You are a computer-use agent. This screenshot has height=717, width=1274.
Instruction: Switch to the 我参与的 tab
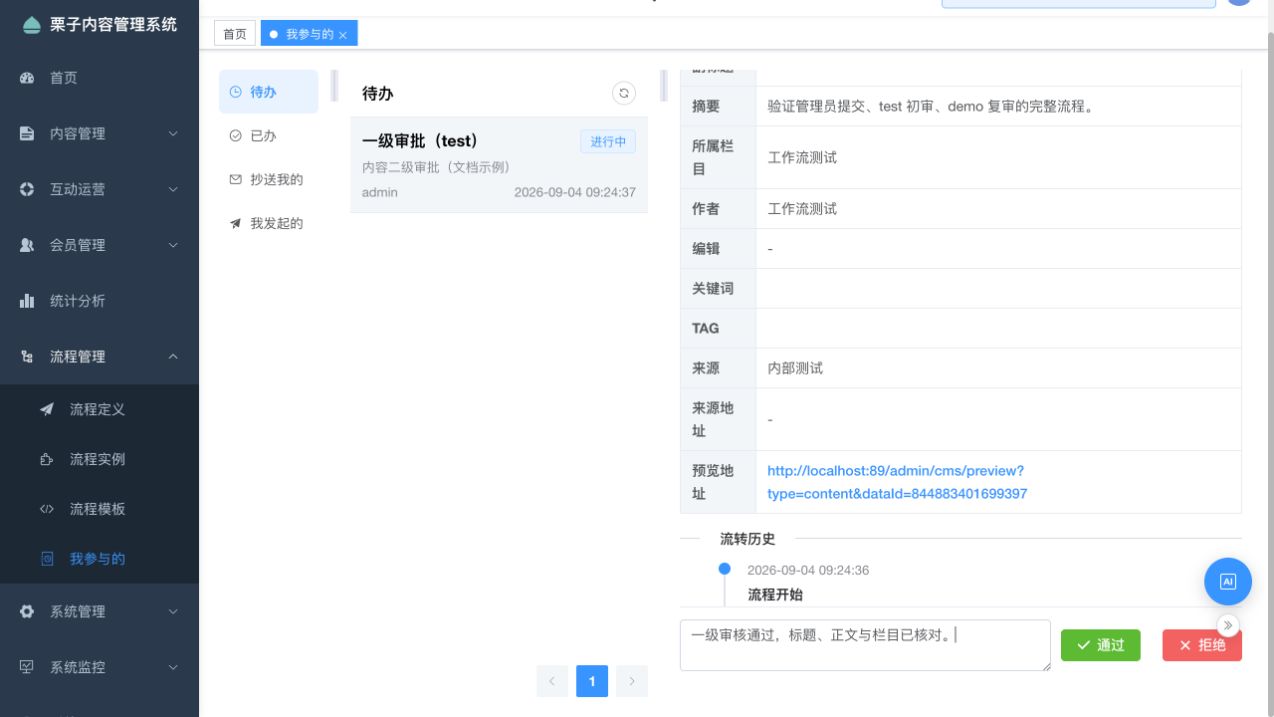(x=309, y=34)
